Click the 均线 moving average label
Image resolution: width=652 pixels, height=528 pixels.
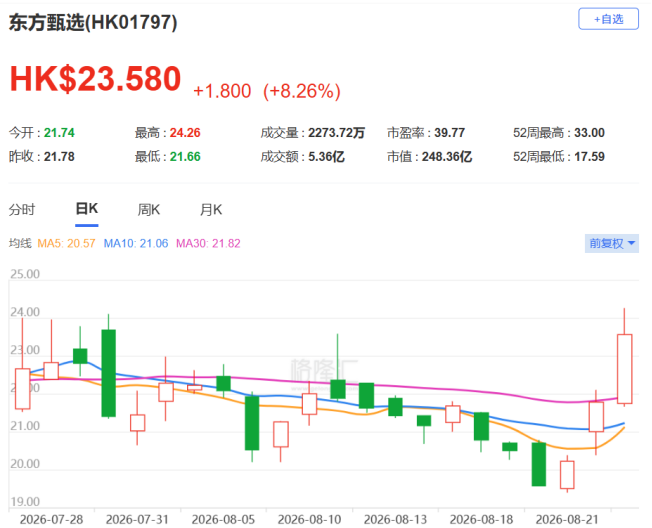click(x=20, y=243)
